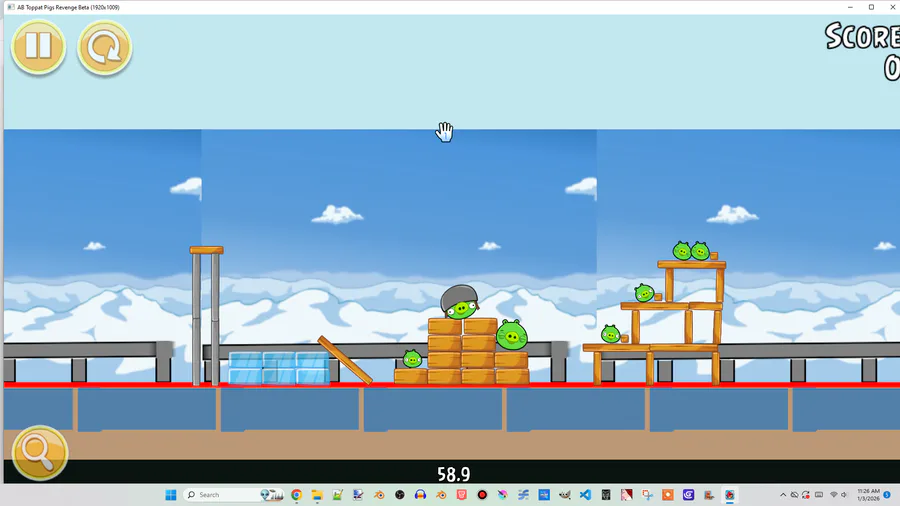Open the HTML5 shield taskbar icon
The width and height of the screenshot is (900, 506).
[461, 495]
